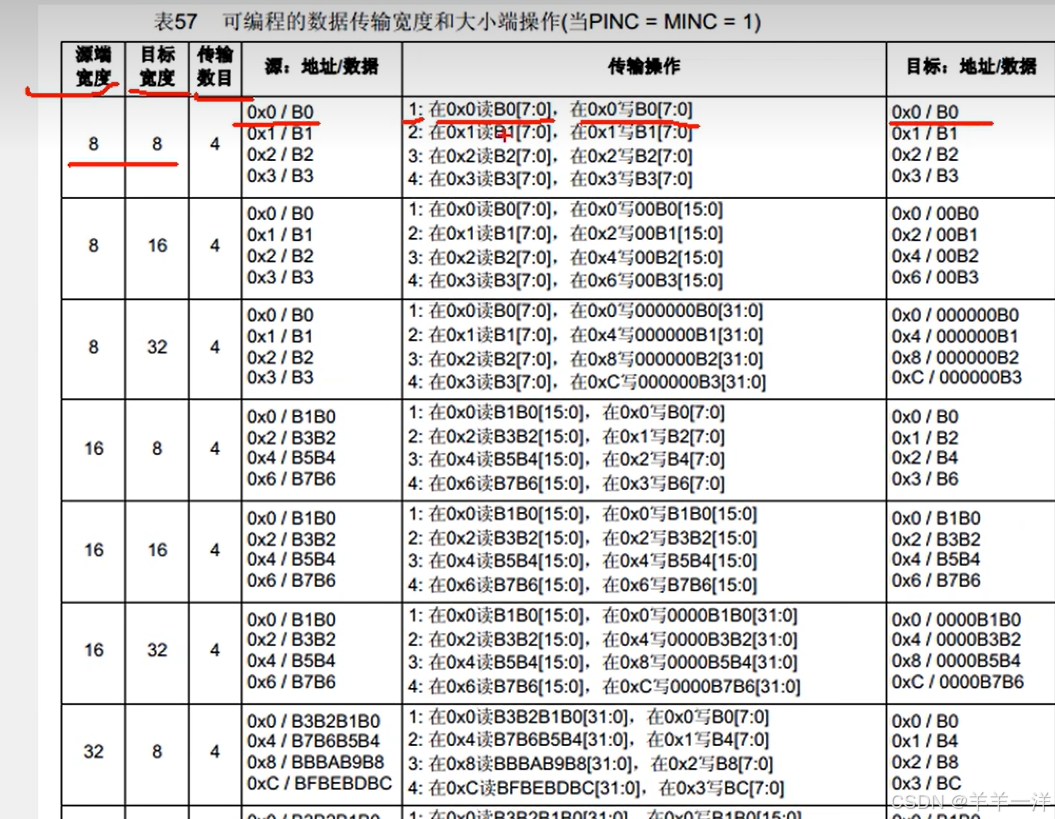1055x819 pixels.
Task: Click the target cell '0x3 / B6'
Action: pyautogui.click(x=925, y=478)
